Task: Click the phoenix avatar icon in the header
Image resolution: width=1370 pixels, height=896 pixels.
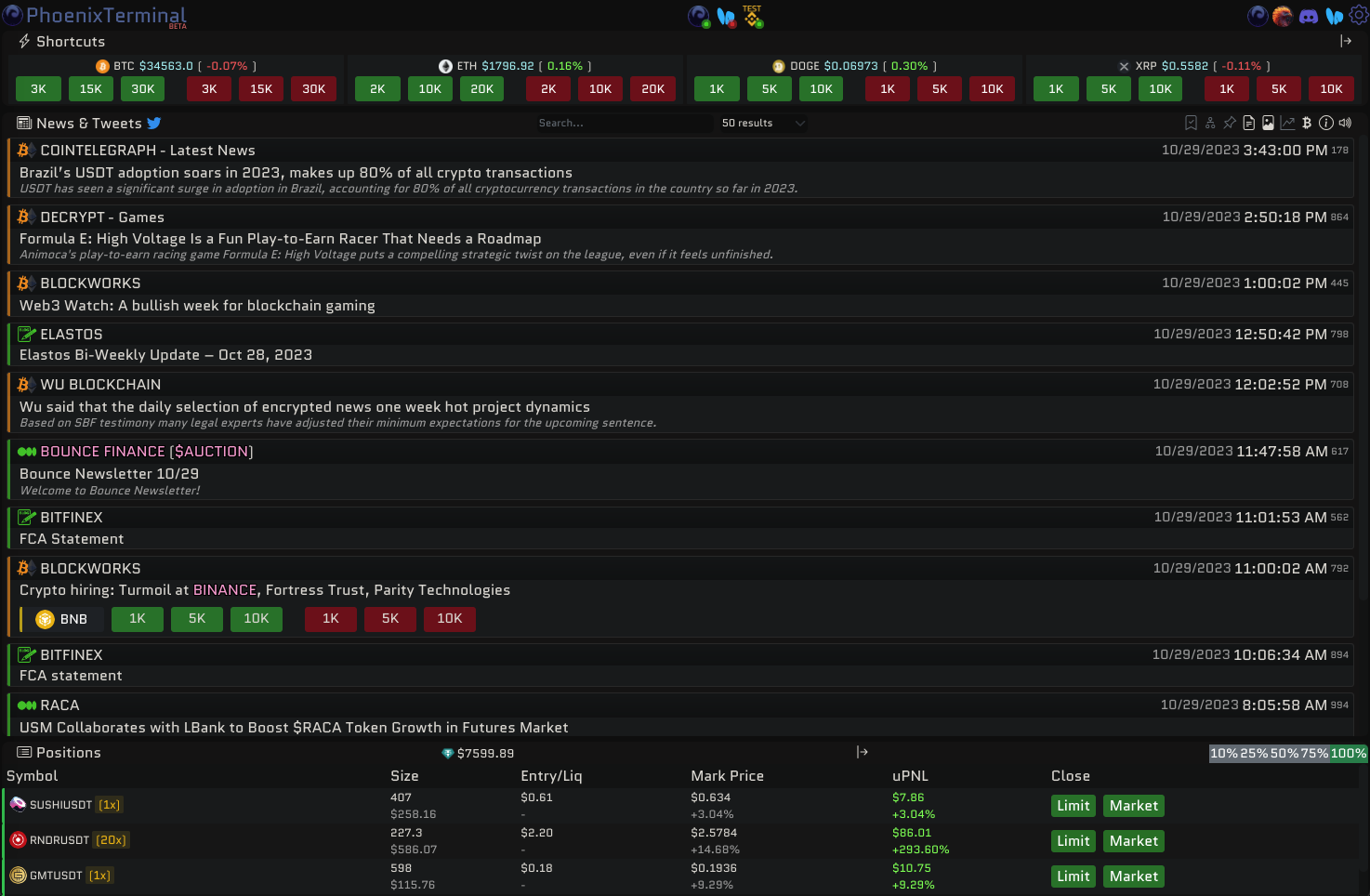Action: [1283, 16]
